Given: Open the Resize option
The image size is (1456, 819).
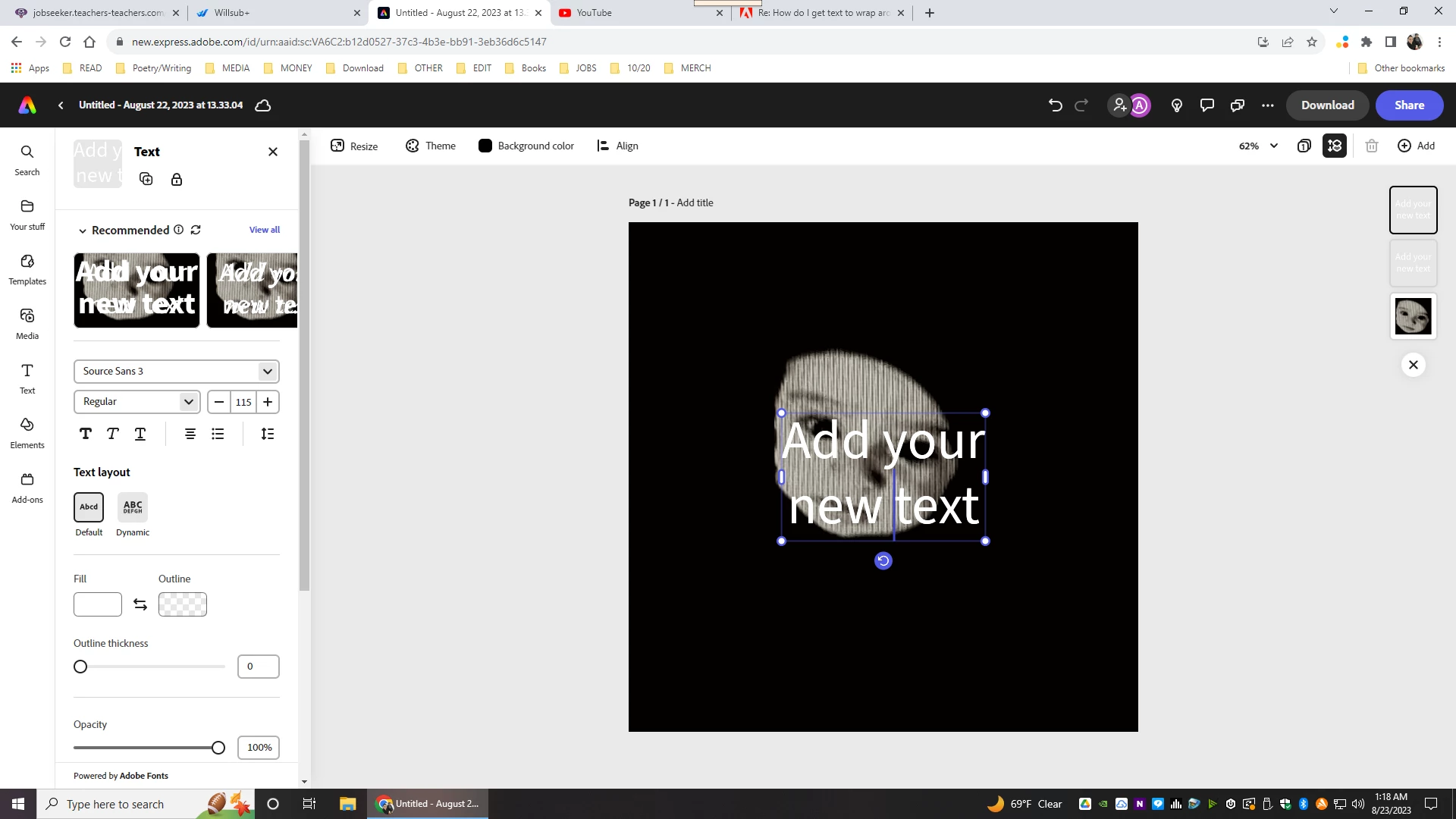Looking at the screenshot, I should (354, 146).
